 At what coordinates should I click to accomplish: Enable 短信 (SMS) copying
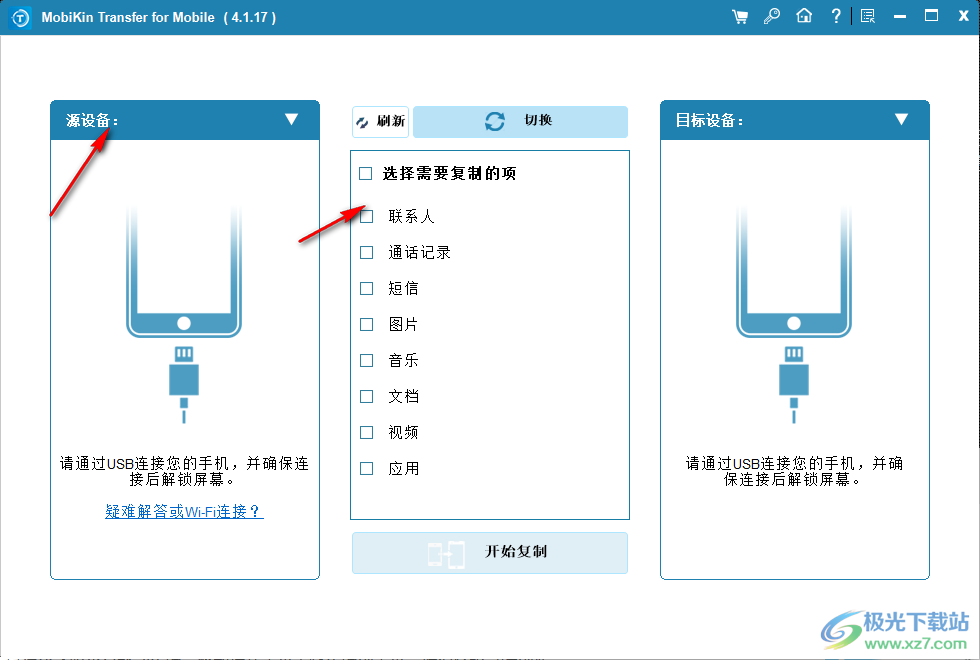click(x=366, y=288)
